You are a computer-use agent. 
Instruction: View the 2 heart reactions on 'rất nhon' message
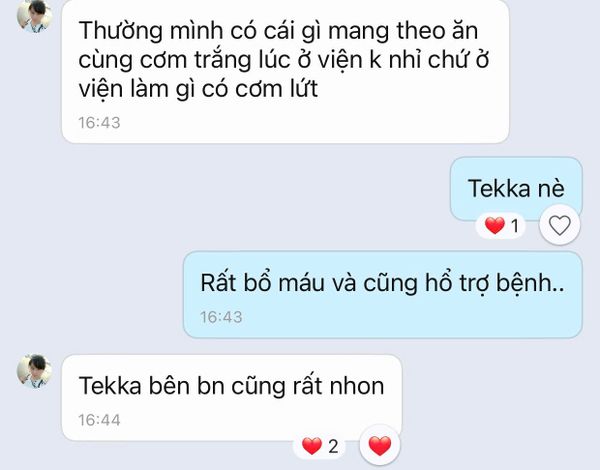pyautogui.click(x=320, y=446)
